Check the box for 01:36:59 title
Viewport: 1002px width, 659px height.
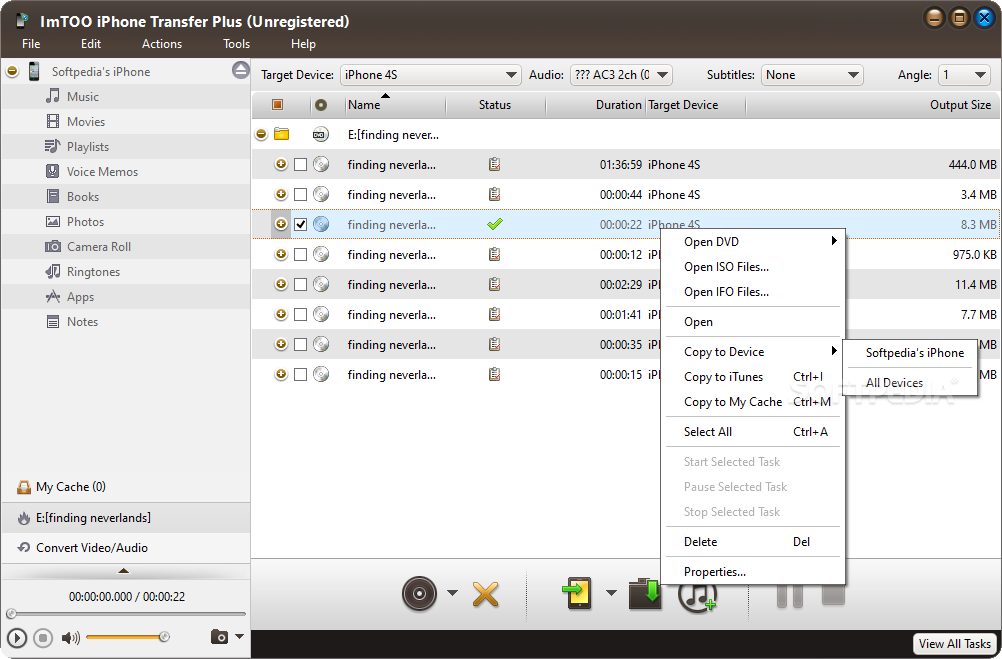tap(300, 164)
